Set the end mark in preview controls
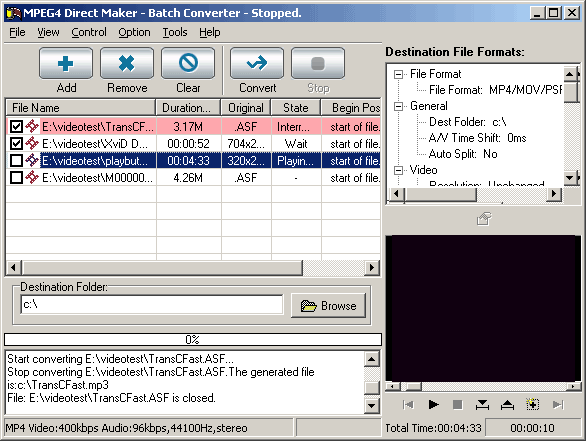 click(507, 404)
